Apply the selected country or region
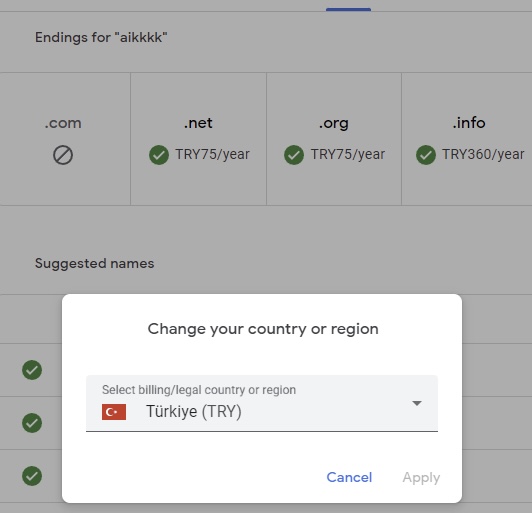Screen dimensions: 532x513 [421, 478]
